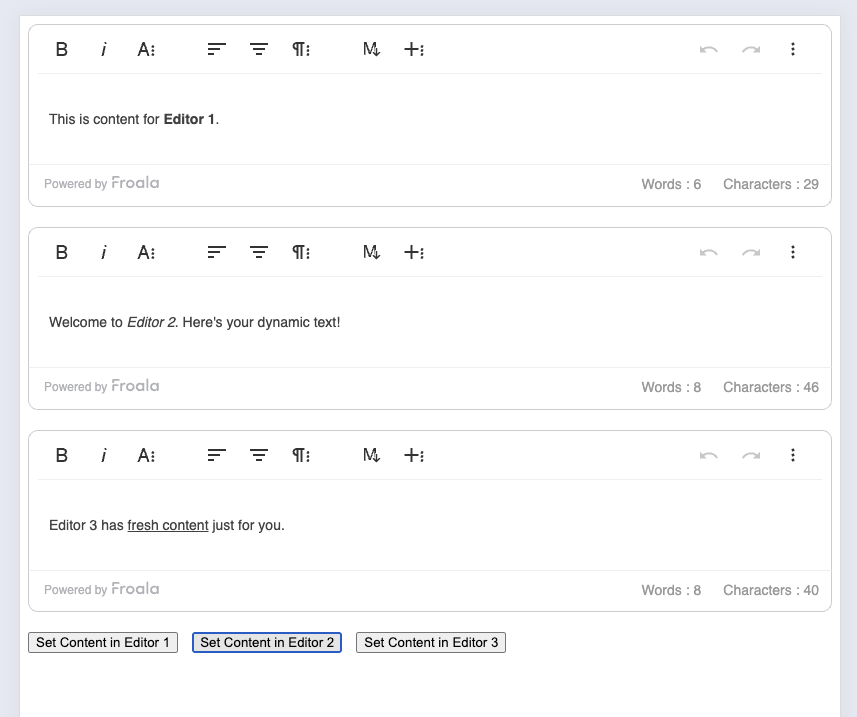Open the More Misc menu in Editor 1
The width and height of the screenshot is (857, 717).
click(x=793, y=49)
